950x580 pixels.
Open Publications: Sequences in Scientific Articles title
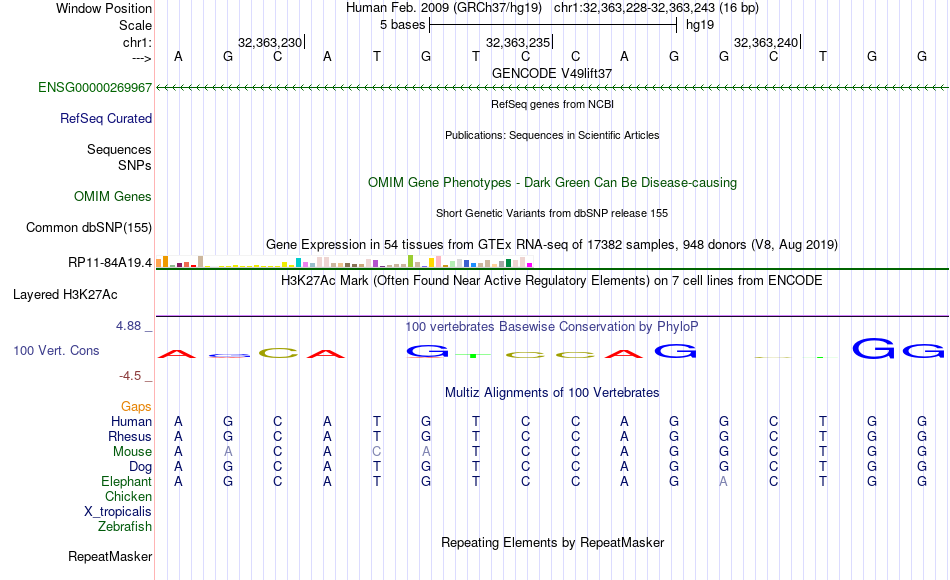(552, 135)
